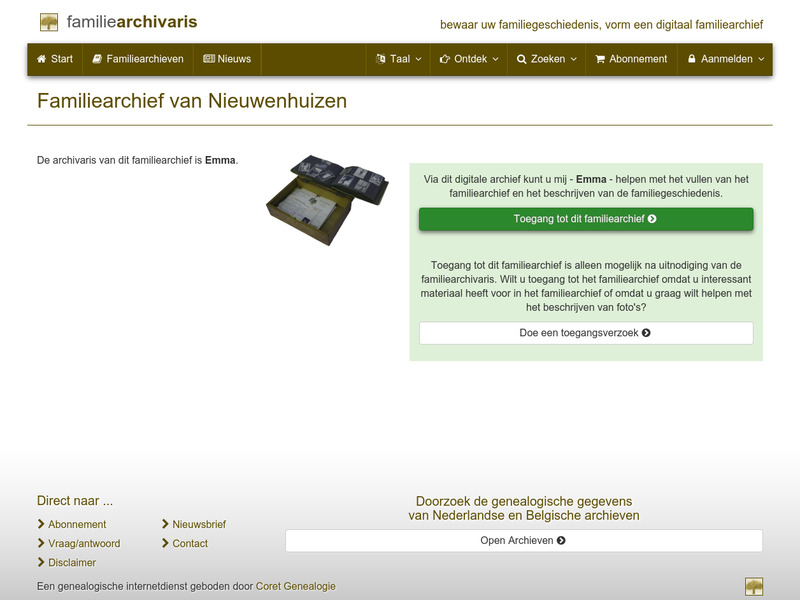Click the magnifier icon next to Zoeken

pyautogui.click(x=524, y=59)
